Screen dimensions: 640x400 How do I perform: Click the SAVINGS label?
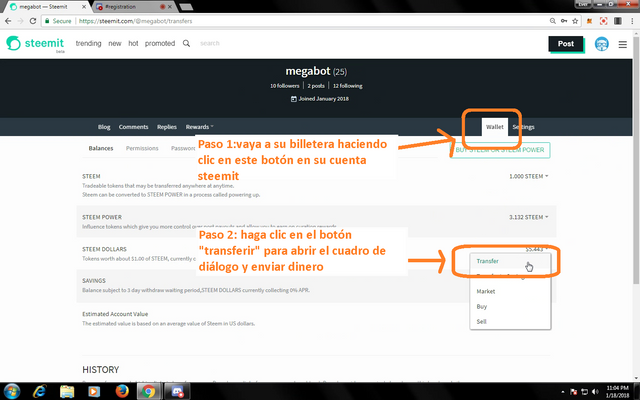pyautogui.click(x=94, y=281)
